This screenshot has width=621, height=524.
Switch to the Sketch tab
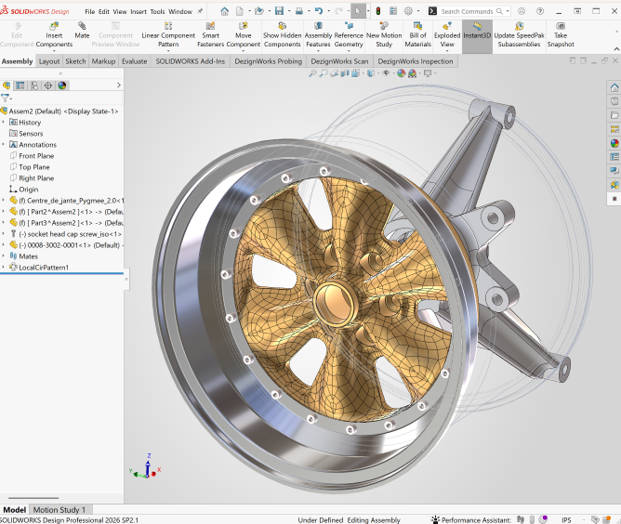(x=75, y=61)
